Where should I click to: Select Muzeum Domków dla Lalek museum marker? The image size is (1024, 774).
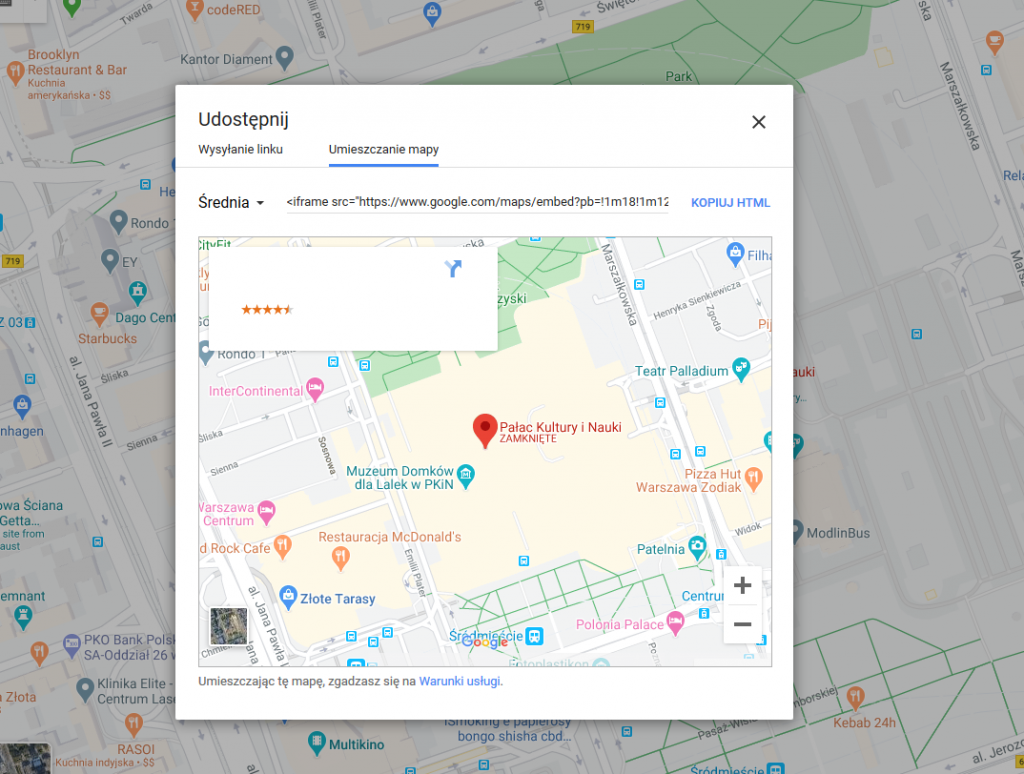466,475
